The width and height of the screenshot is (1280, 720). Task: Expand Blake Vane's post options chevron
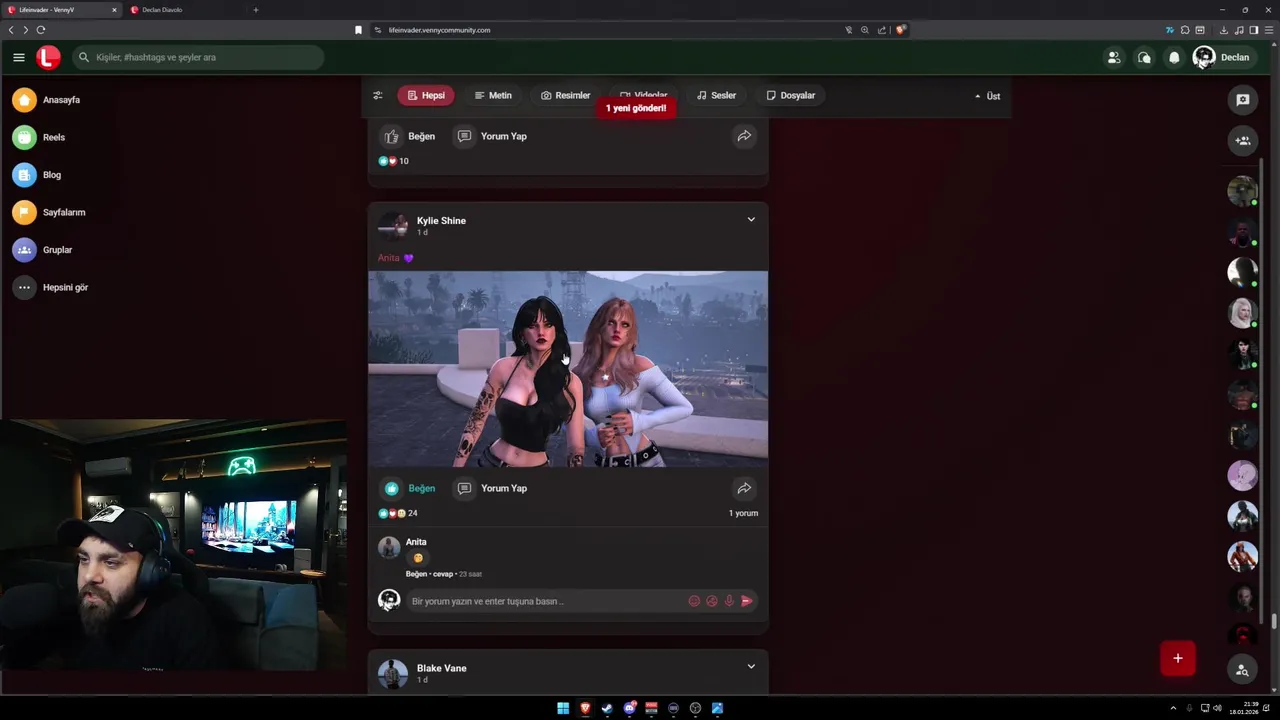click(751, 667)
